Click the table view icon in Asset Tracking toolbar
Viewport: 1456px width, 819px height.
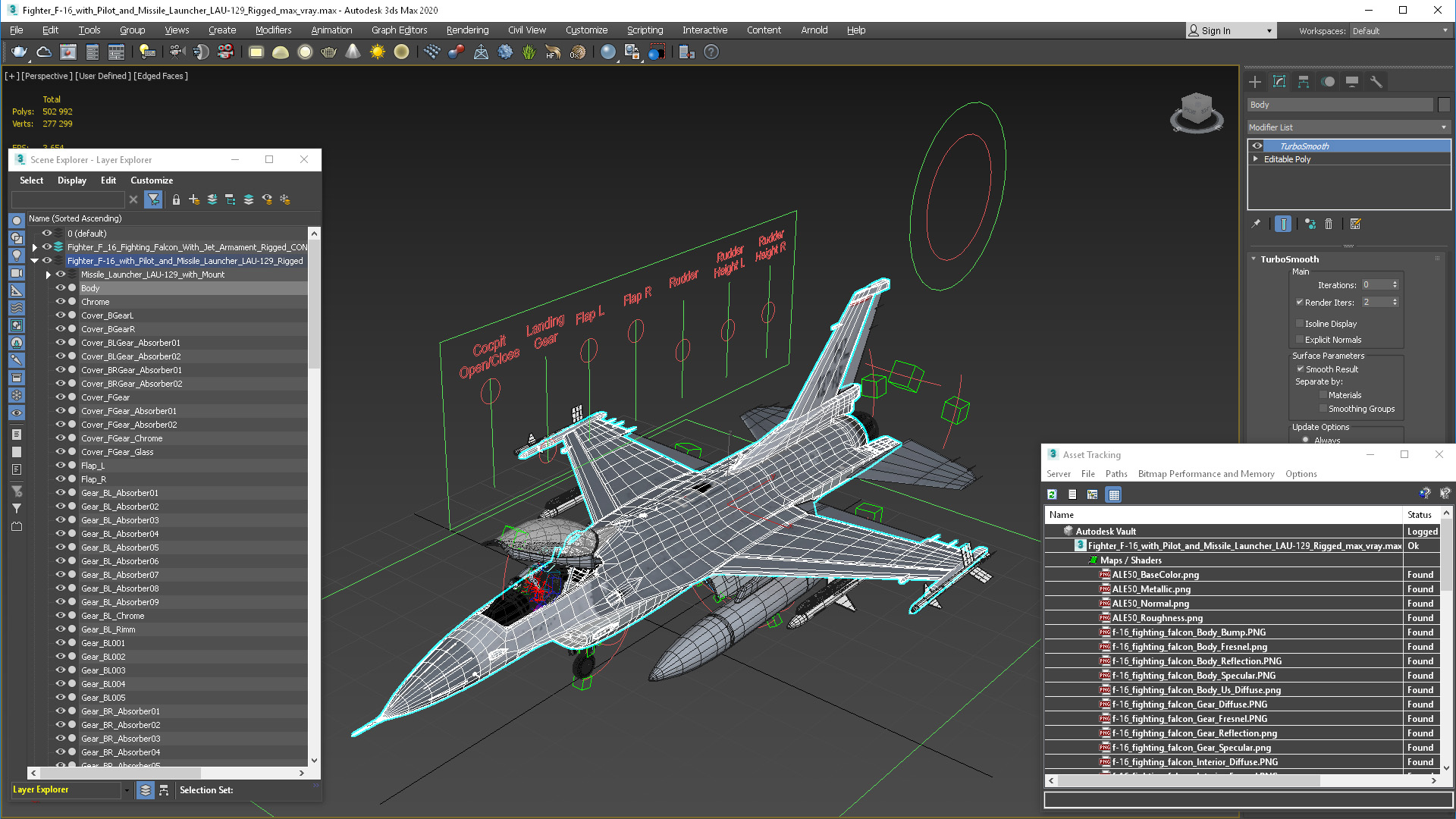pyautogui.click(x=1114, y=494)
